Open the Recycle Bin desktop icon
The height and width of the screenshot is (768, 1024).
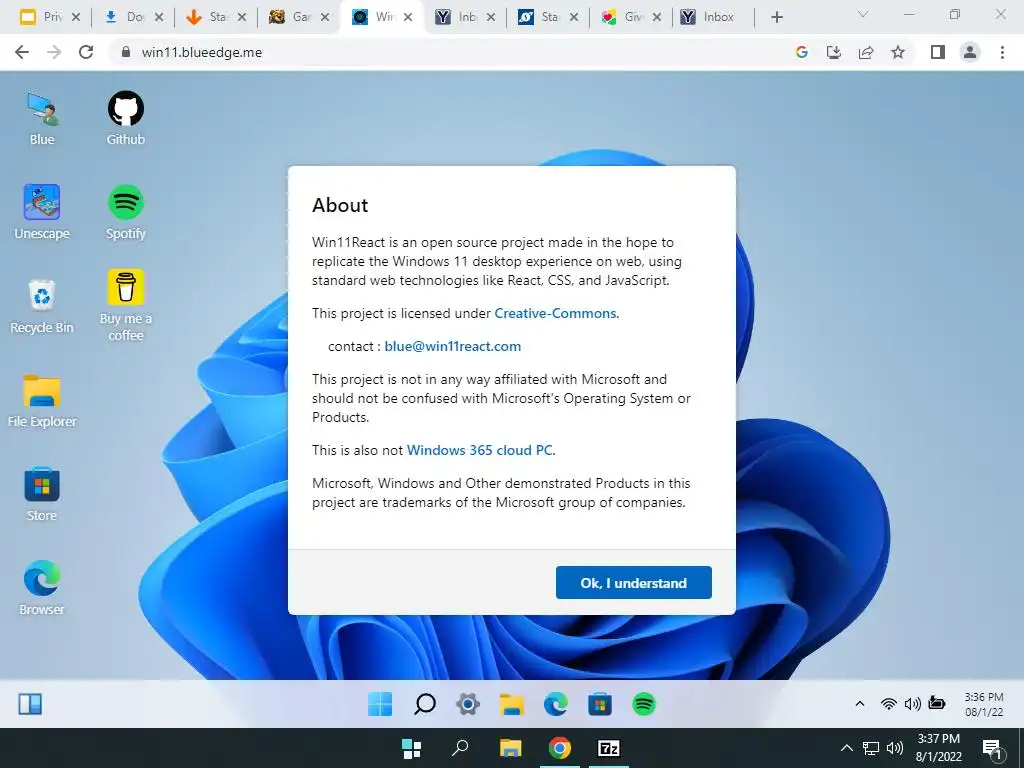42,306
